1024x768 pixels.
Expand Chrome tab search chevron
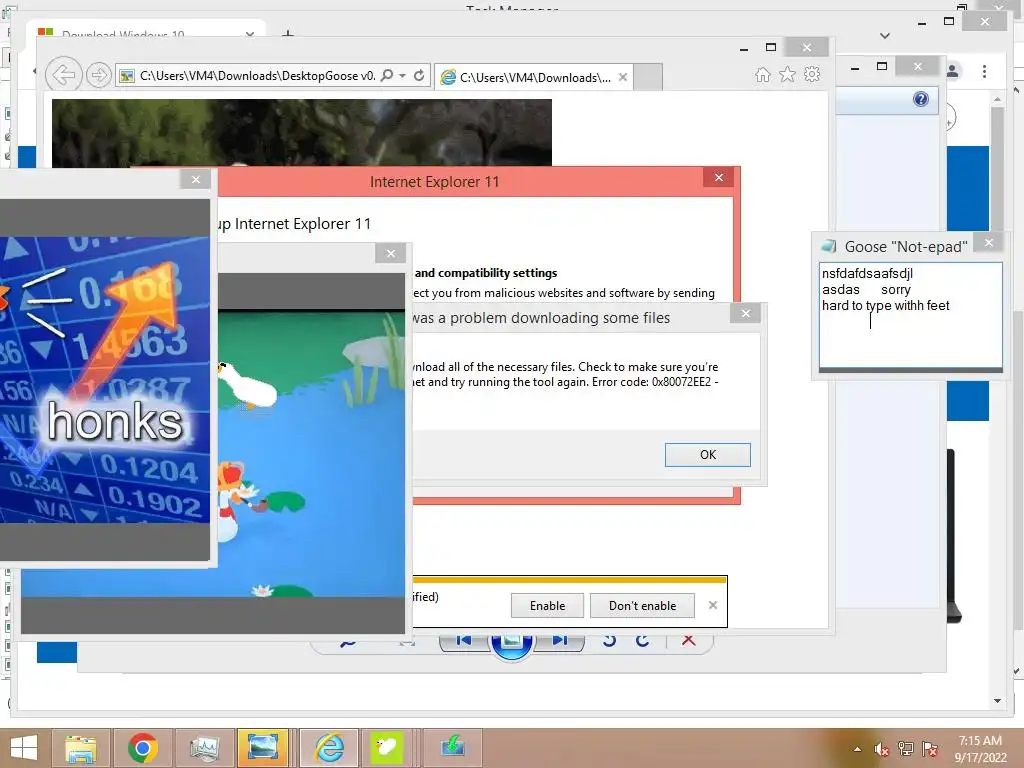[x=885, y=35]
